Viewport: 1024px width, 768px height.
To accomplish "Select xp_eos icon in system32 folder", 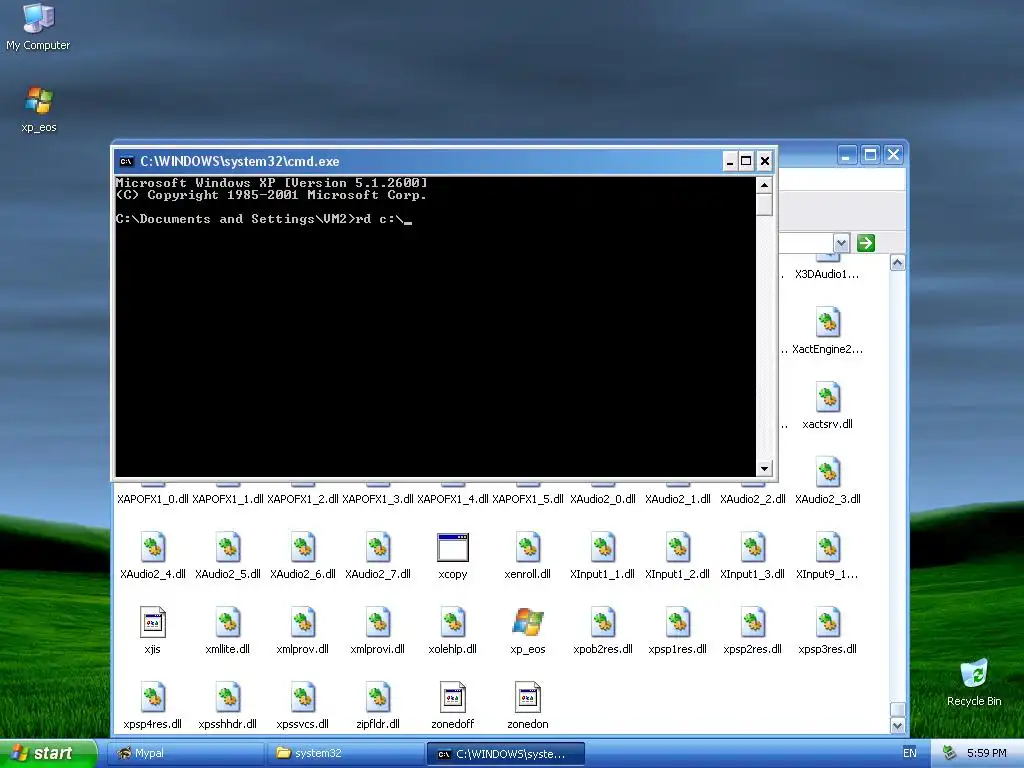I will coord(528,622).
